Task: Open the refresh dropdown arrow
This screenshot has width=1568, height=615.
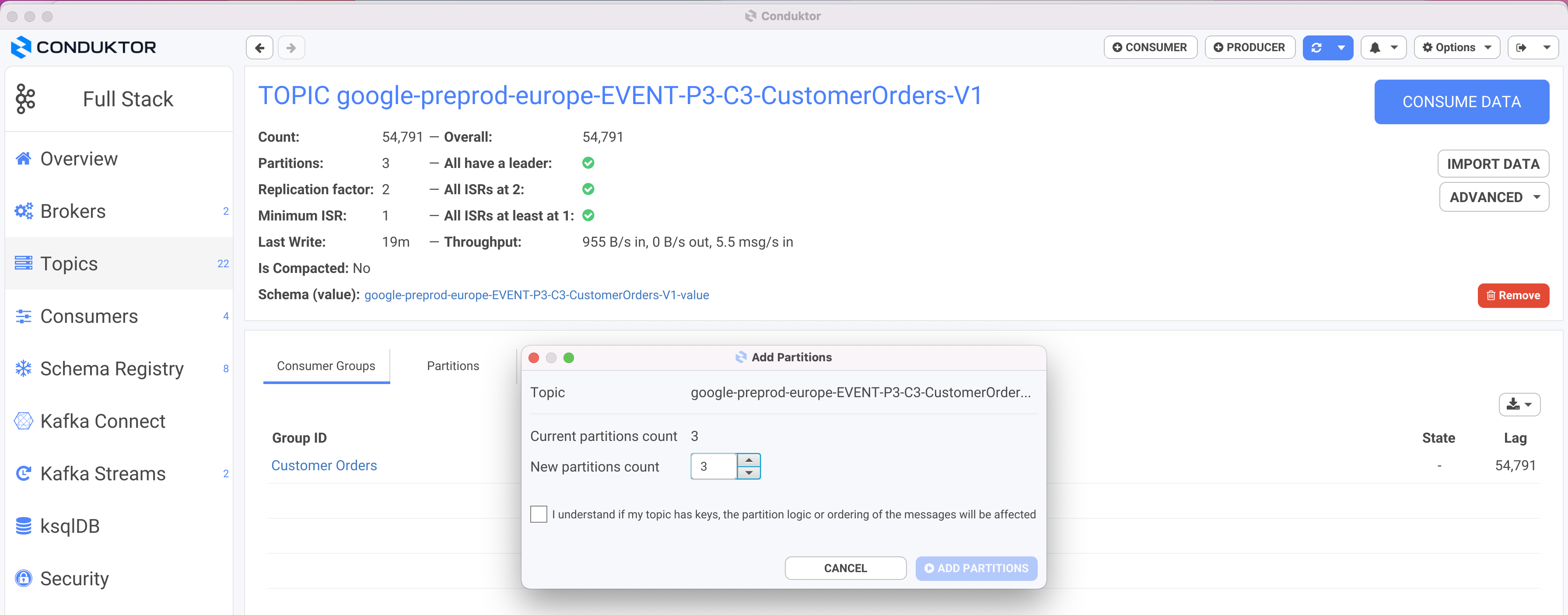Action: pyautogui.click(x=1341, y=47)
